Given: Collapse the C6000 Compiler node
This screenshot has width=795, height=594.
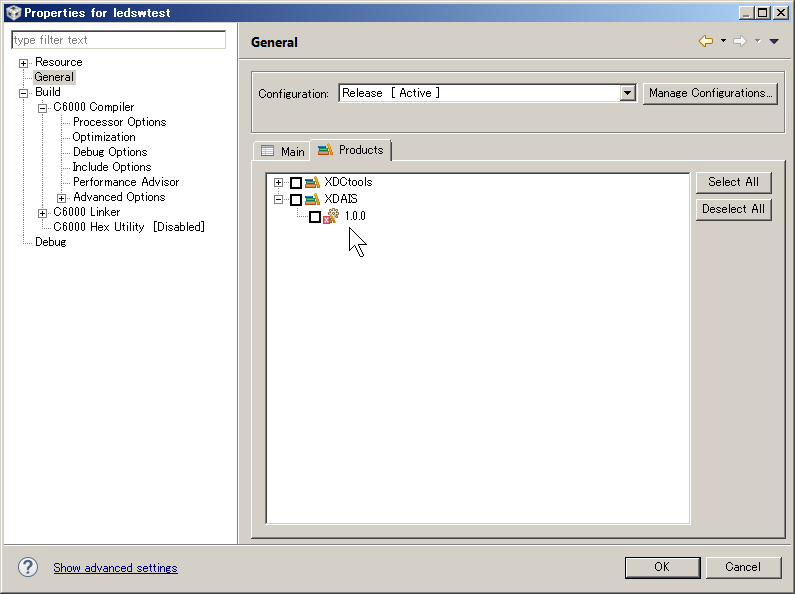Looking at the screenshot, I should (x=43, y=108).
